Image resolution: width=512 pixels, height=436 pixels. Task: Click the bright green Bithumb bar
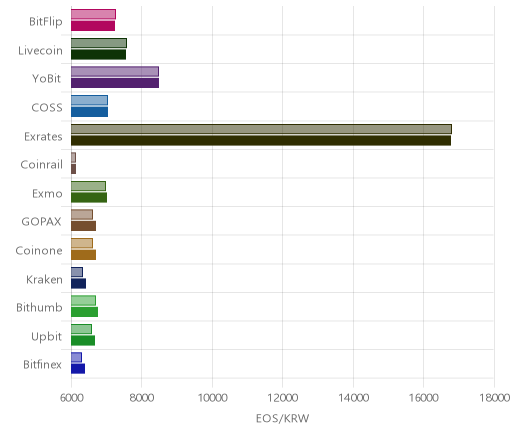click(84, 312)
